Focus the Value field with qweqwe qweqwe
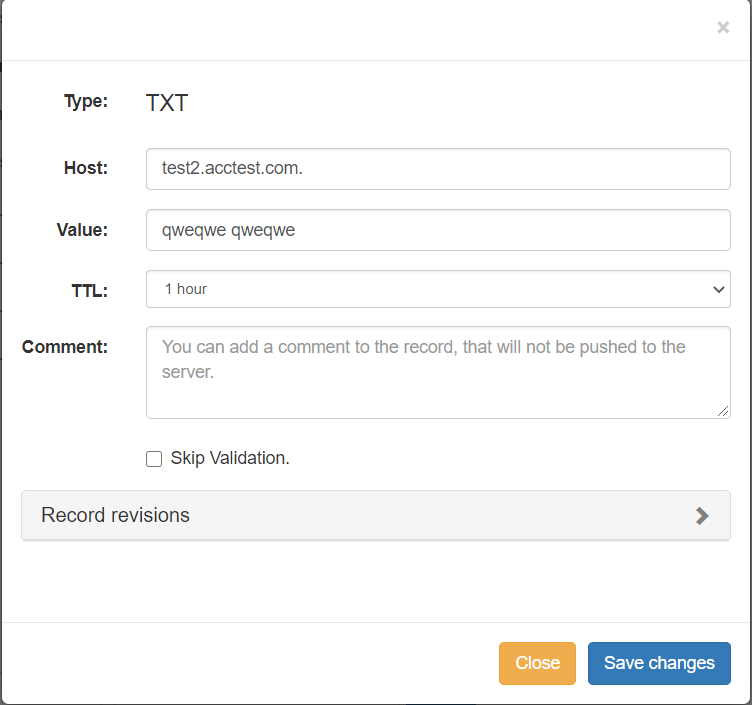This screenshot has height=705, width=752. click(438, 230)
